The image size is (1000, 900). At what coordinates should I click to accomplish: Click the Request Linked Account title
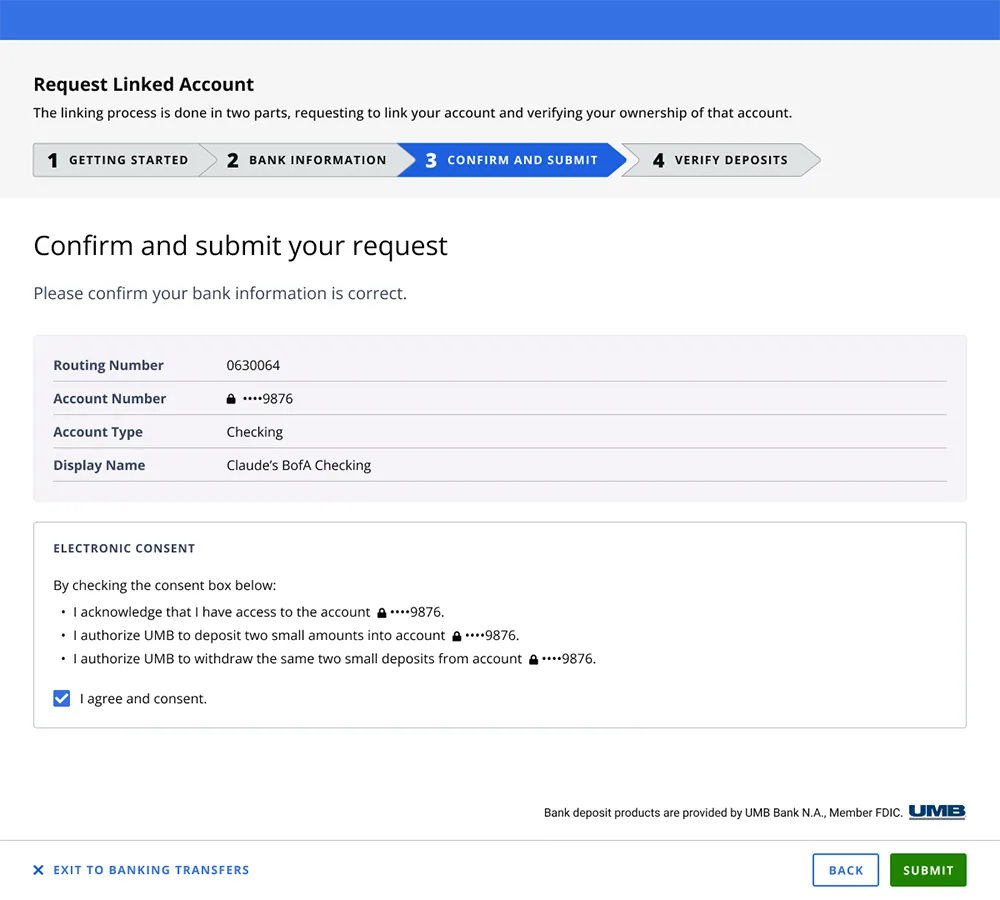click(x=143, y=84)
